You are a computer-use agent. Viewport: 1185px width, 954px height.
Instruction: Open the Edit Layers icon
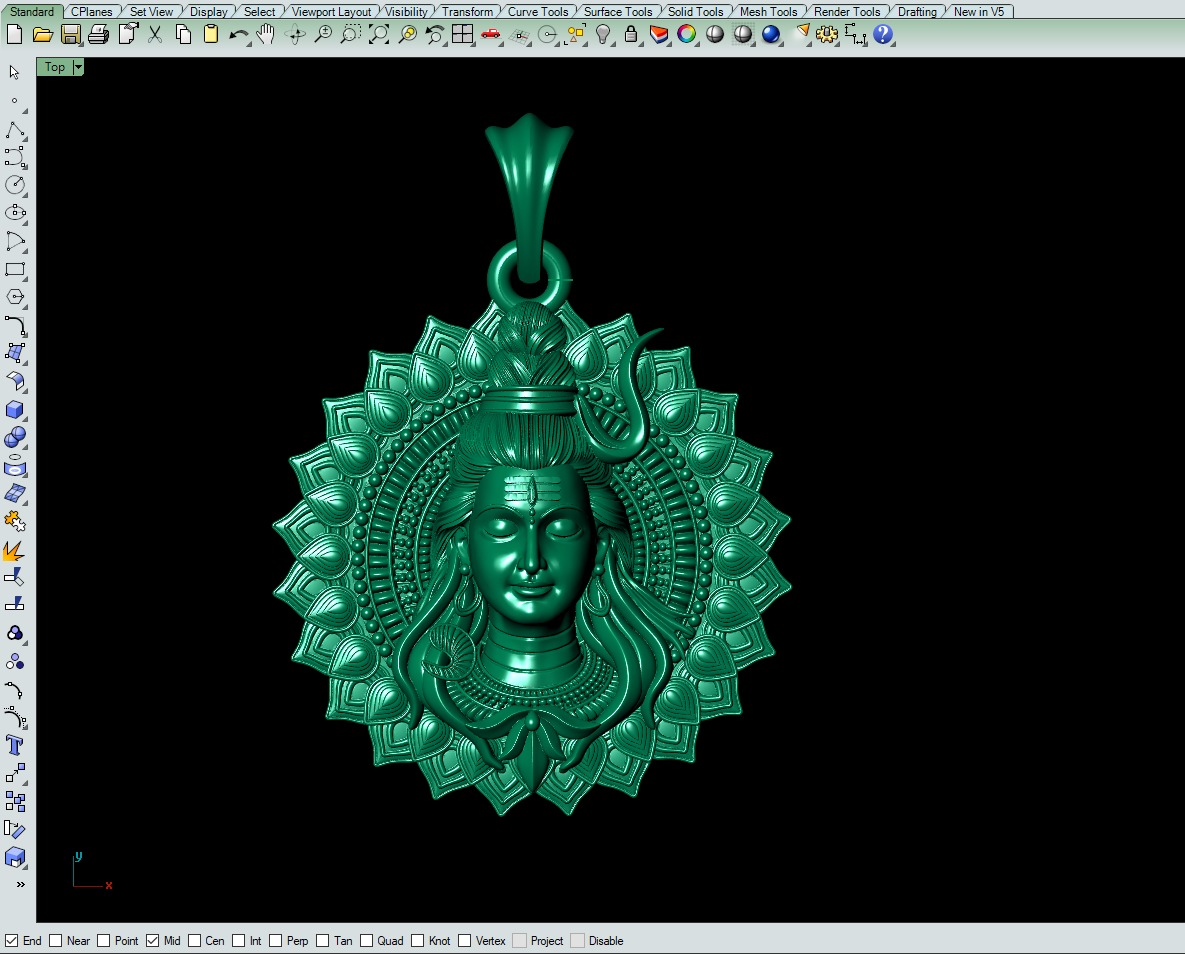click(659, 35)
